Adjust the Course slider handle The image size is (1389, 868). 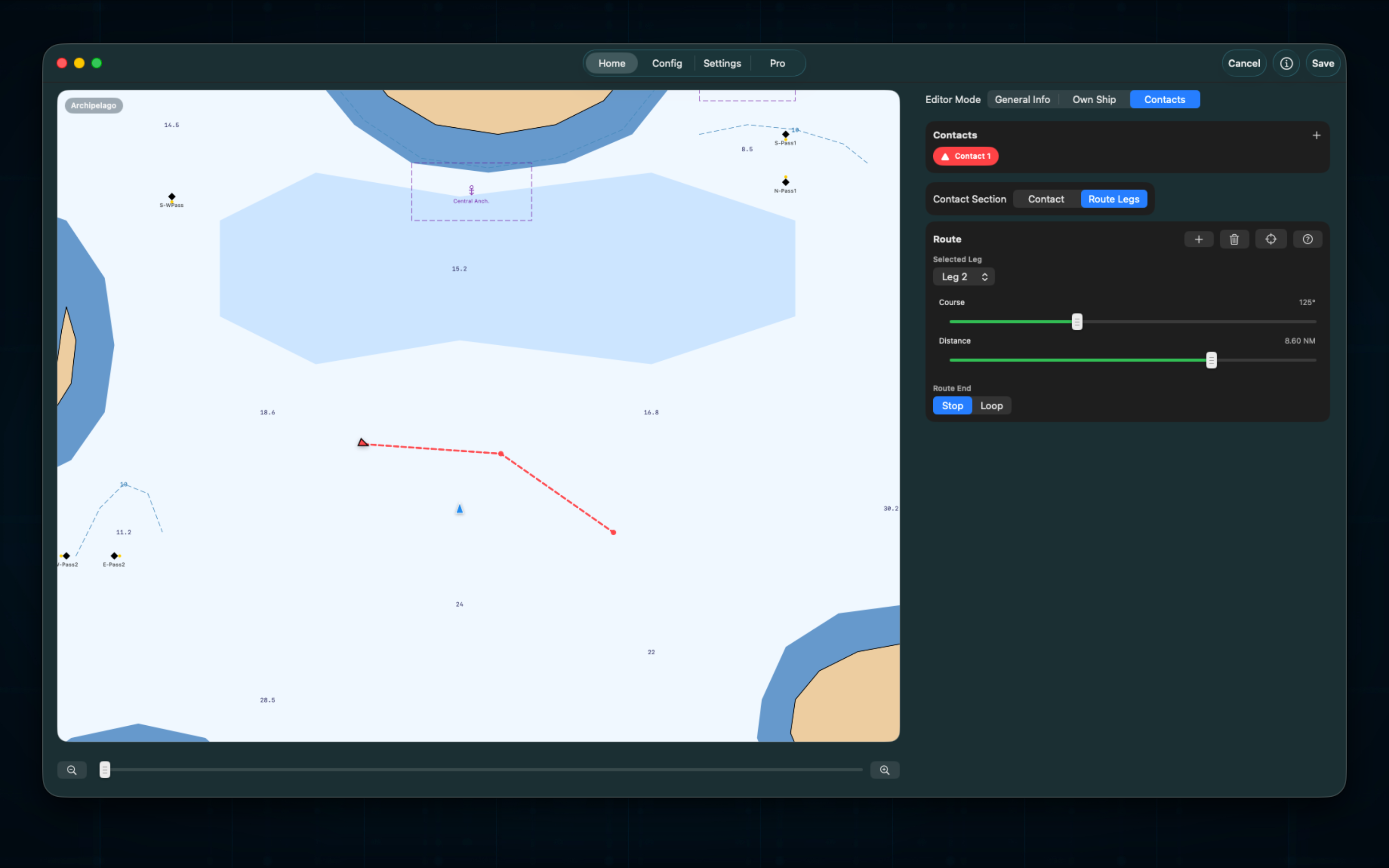pos(1077,322)
